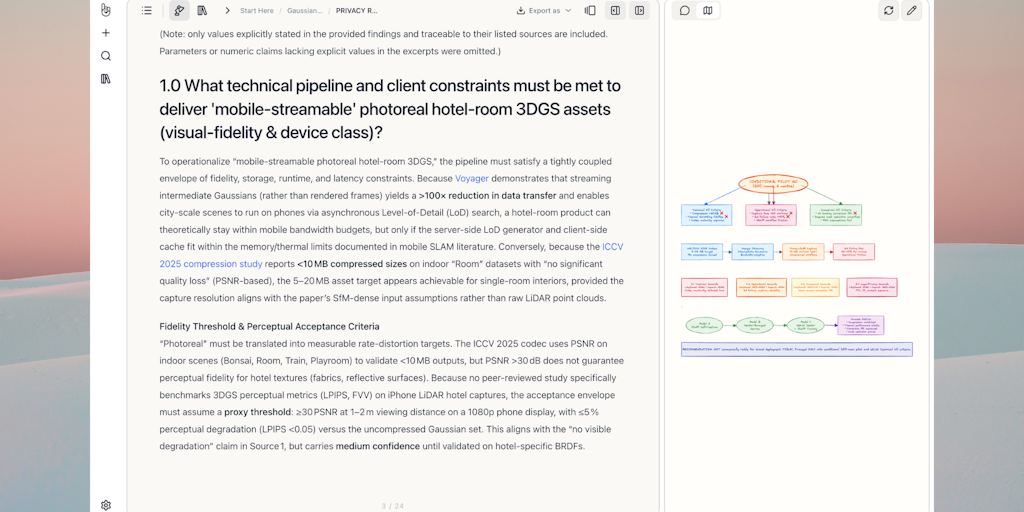Toggle the left panel collapse button
This screenshot has height=512, width=1024.
[615, 10]
